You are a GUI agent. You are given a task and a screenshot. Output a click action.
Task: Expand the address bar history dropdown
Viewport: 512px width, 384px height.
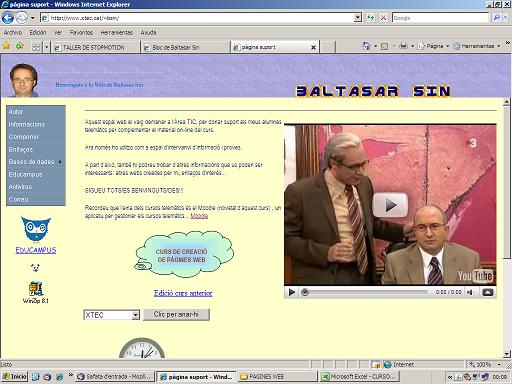point(358,18)
